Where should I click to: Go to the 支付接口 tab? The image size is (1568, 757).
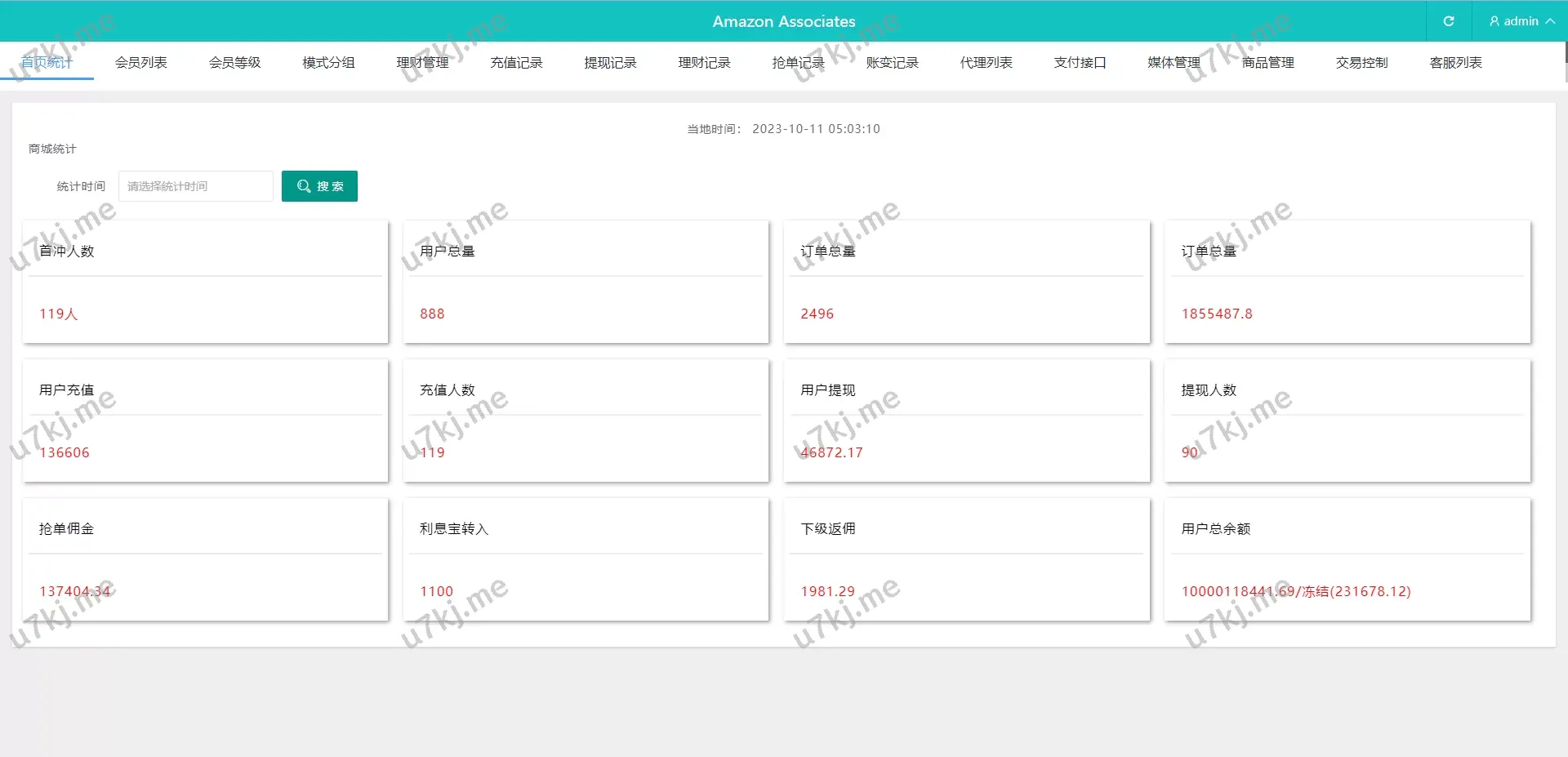pyautogui.click(x=1080, y=63)
